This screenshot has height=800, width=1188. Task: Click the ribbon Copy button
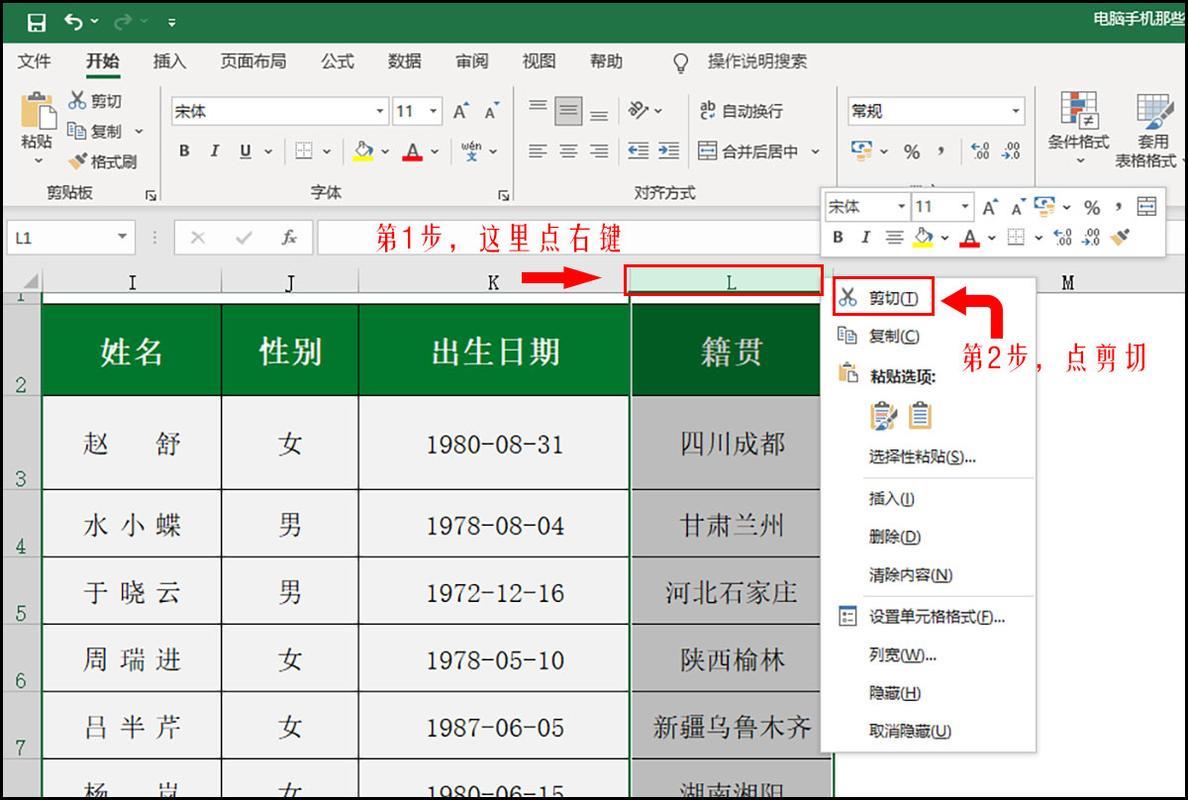95,131
